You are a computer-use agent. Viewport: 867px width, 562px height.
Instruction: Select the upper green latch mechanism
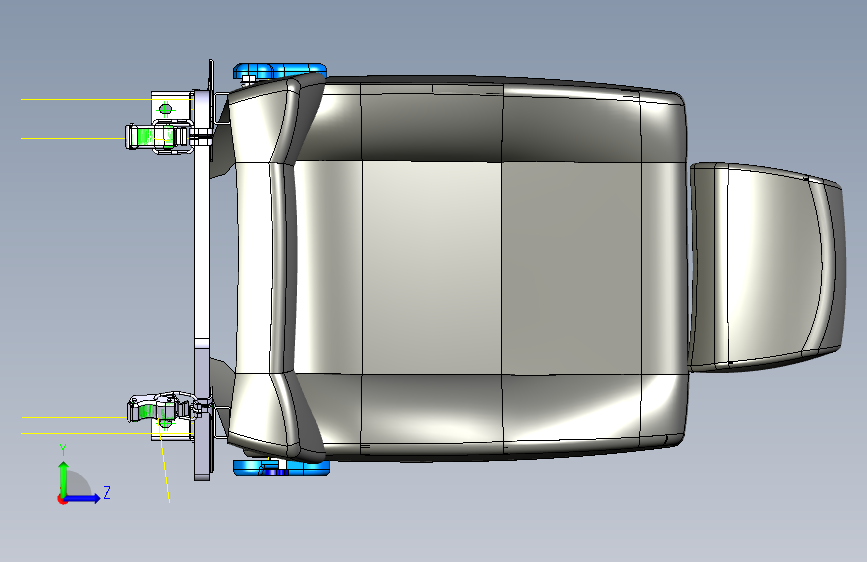point(158,136)
